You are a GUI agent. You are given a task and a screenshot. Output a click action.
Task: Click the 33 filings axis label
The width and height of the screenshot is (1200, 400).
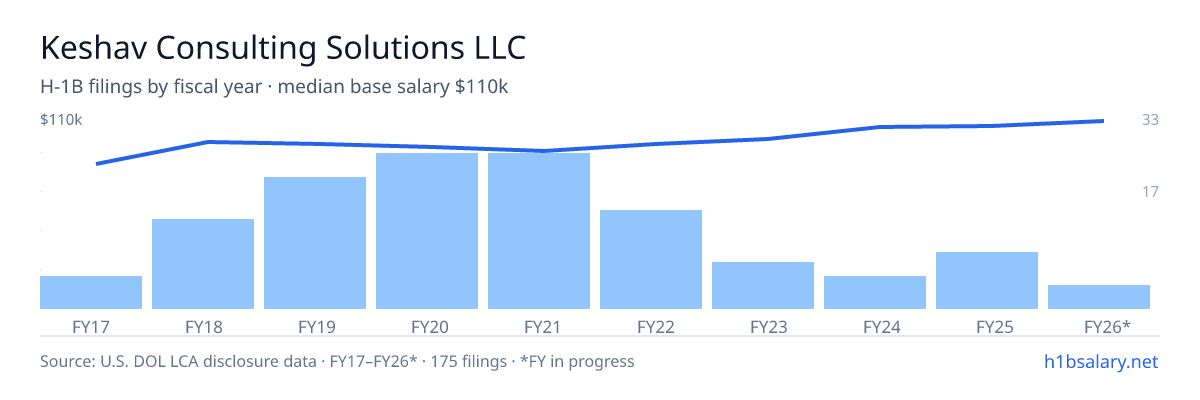(x=1150, y=120)
